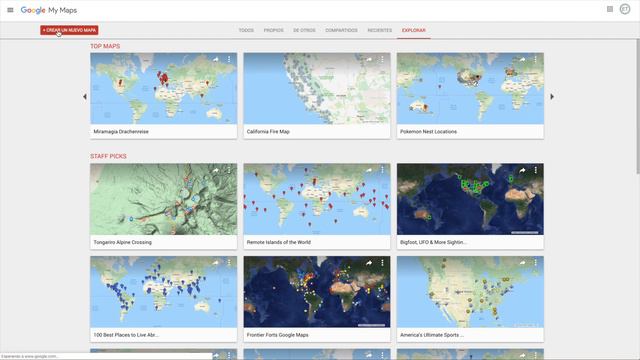This screenshot has height=360, width=640.
Task: Click the Miramagia Drachenreise title text
Action: [121, 132]
